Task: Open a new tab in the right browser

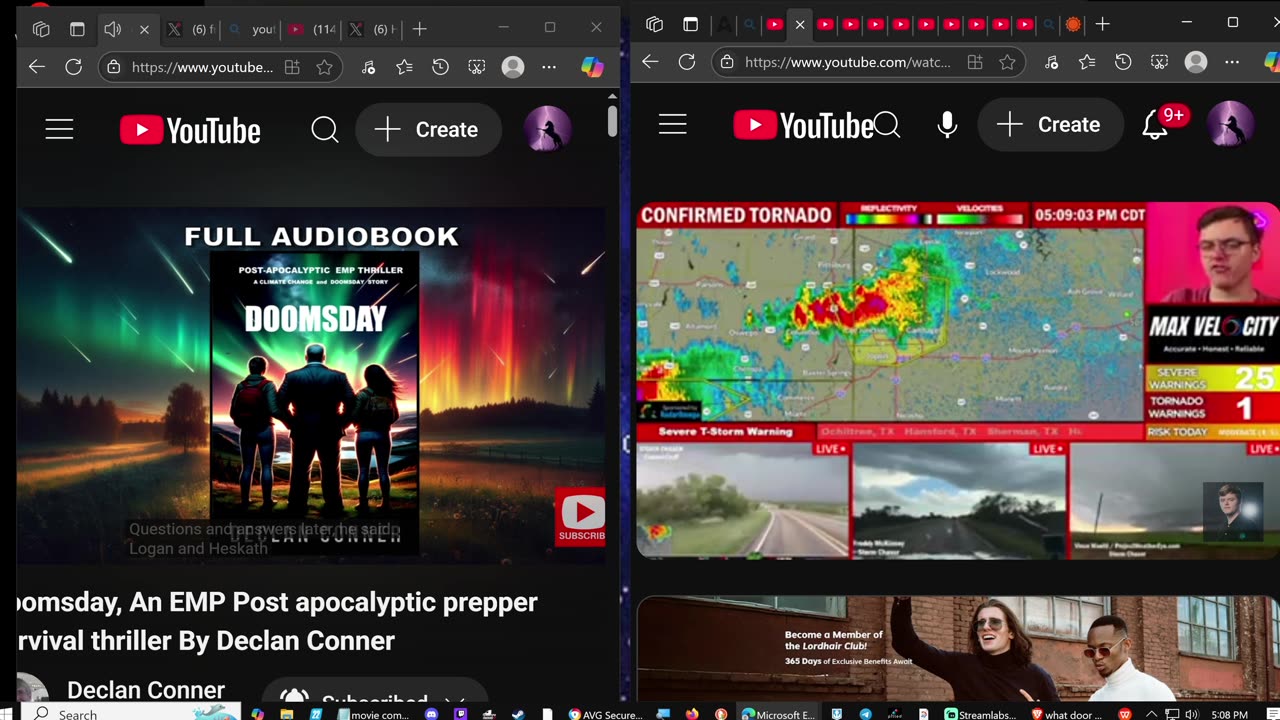Action: pyautogui.click(x=1103, y=24)
